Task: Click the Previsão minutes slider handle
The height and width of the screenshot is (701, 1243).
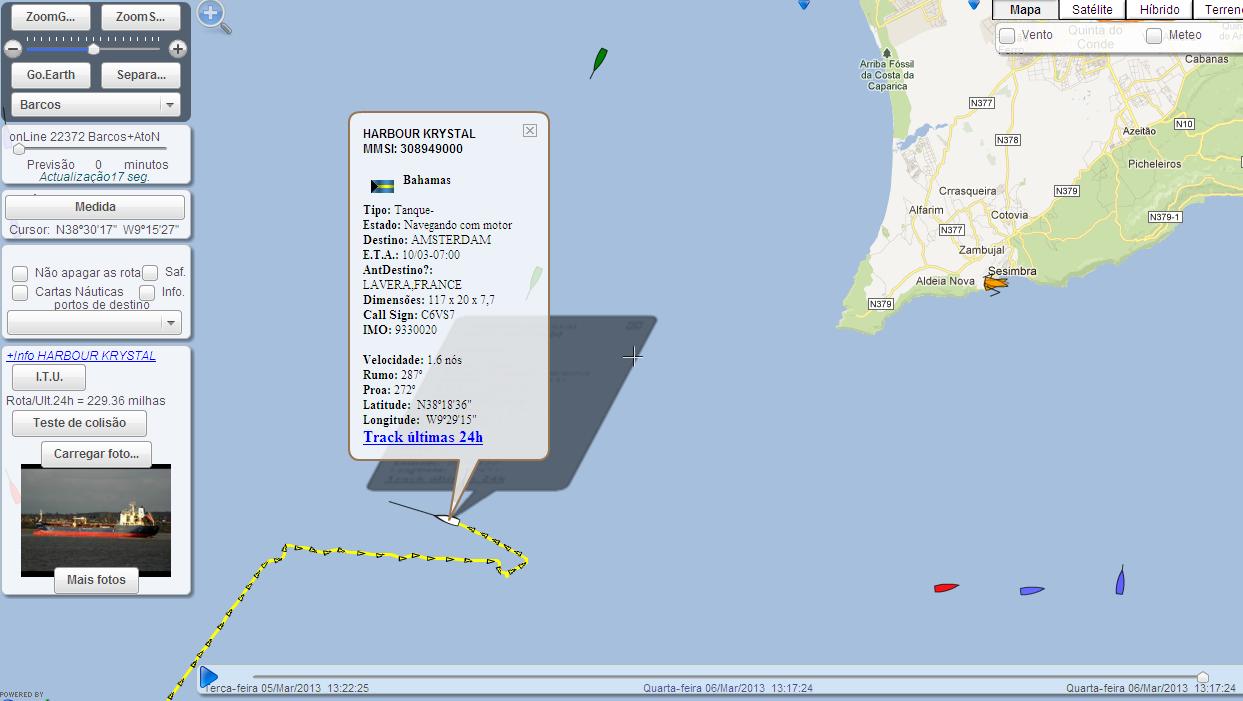Action: click(19, 148)
